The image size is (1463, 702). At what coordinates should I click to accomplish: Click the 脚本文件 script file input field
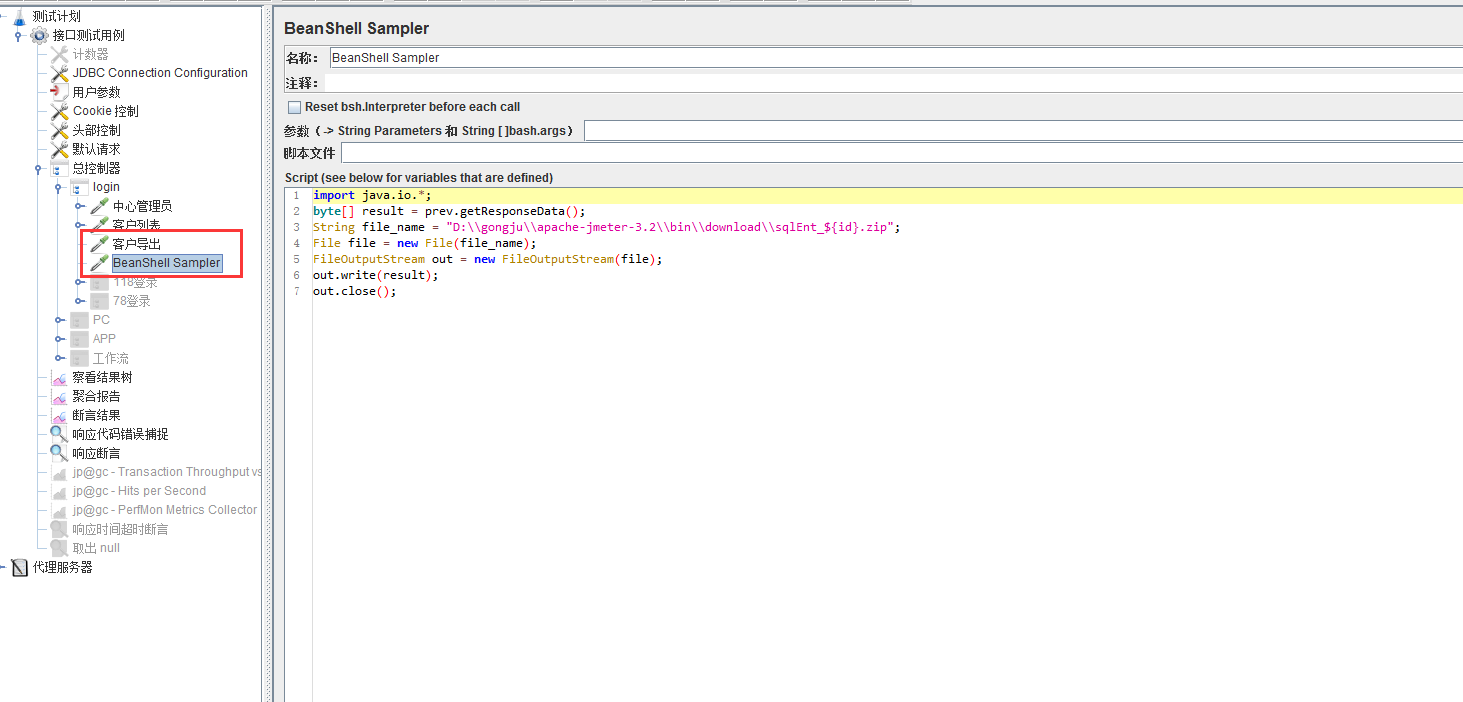pyautogui.click(x=901, y=153)
